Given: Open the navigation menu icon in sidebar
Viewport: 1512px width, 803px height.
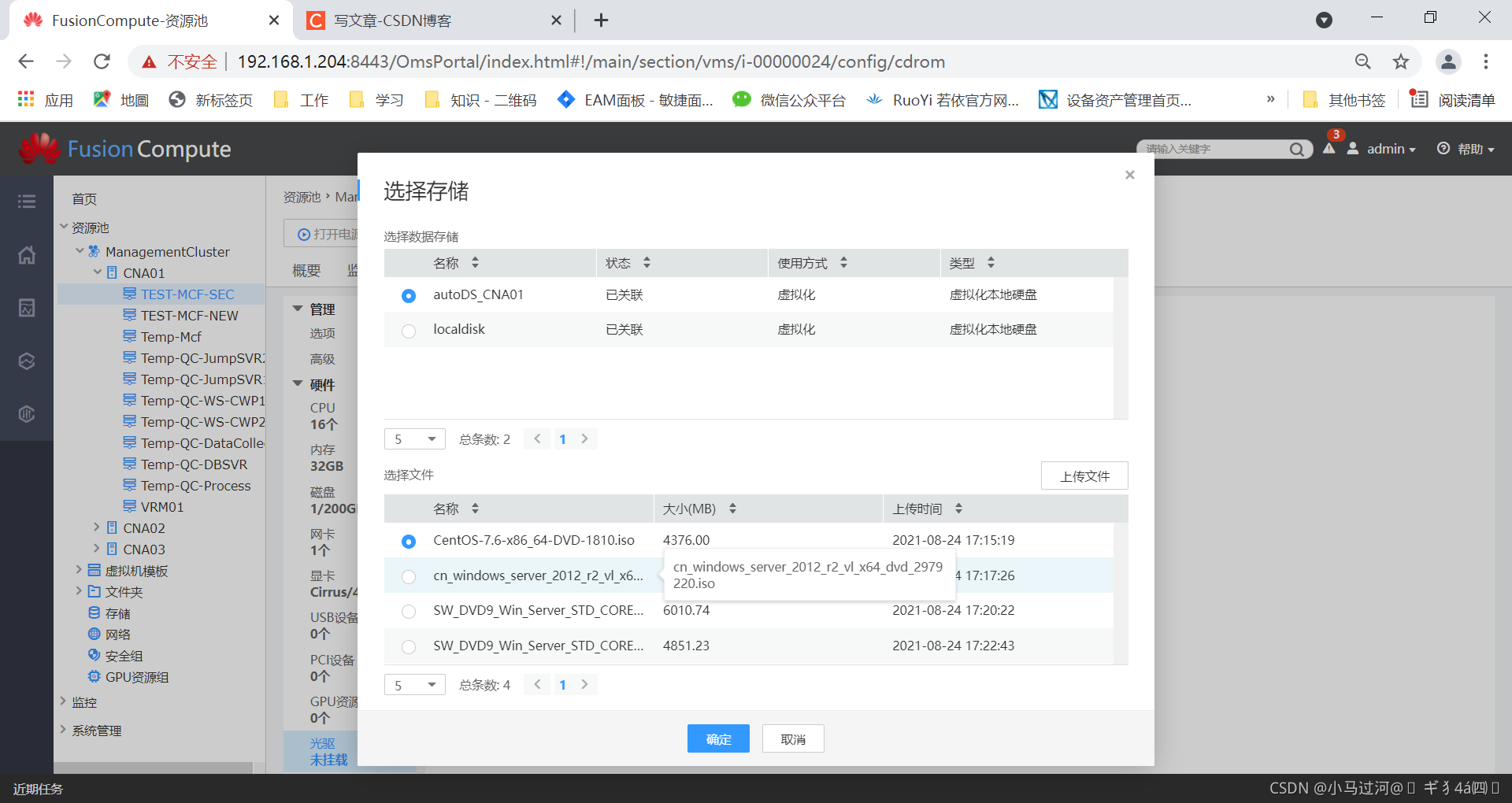Looking at the screenshot, I should pos(26,201).
